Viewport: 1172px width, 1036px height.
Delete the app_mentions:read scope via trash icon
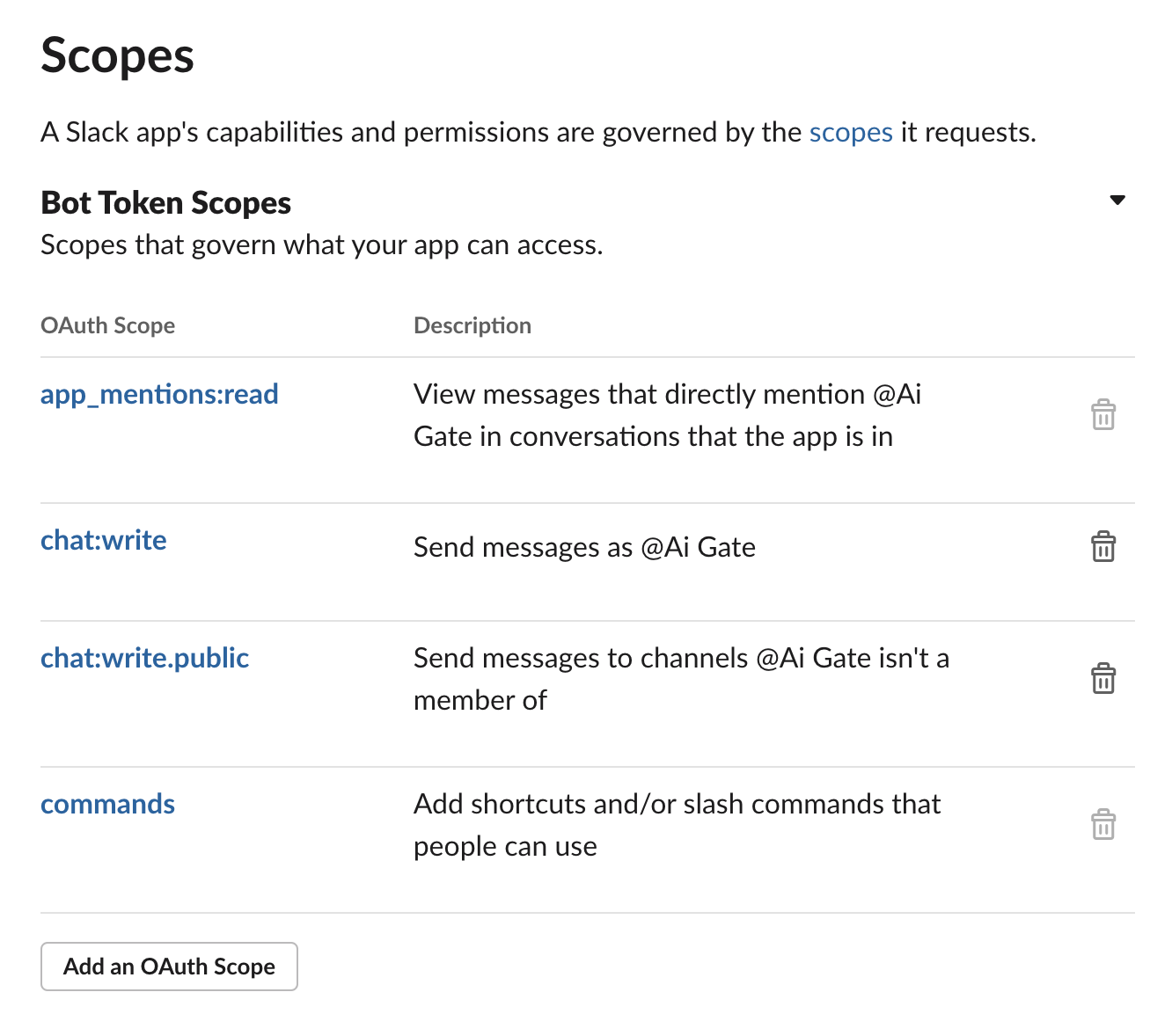[x=1103, y=413]
